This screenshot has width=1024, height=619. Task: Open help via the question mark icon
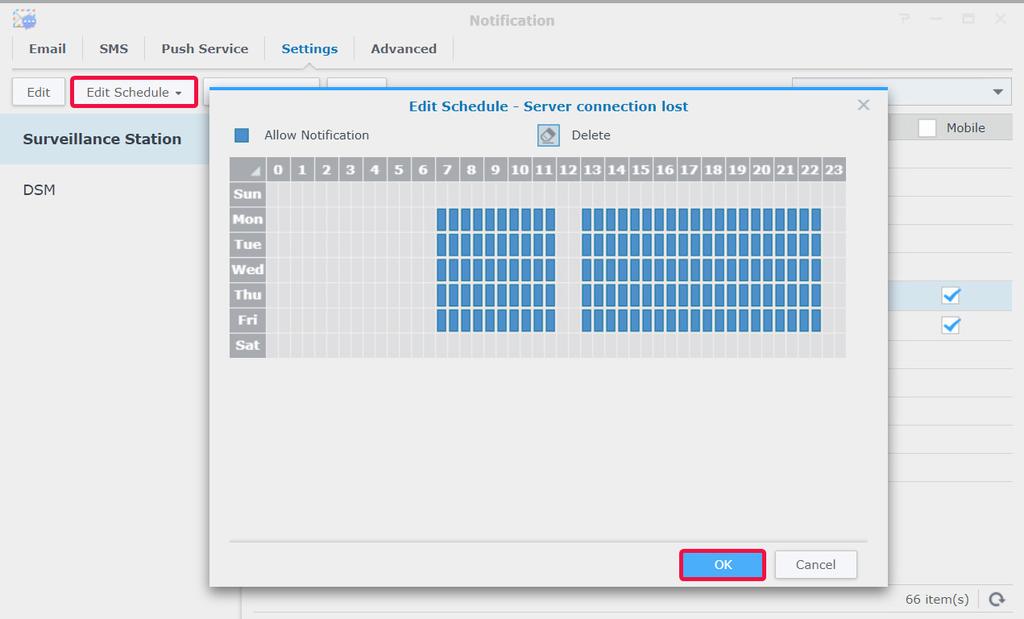point(904,19)
